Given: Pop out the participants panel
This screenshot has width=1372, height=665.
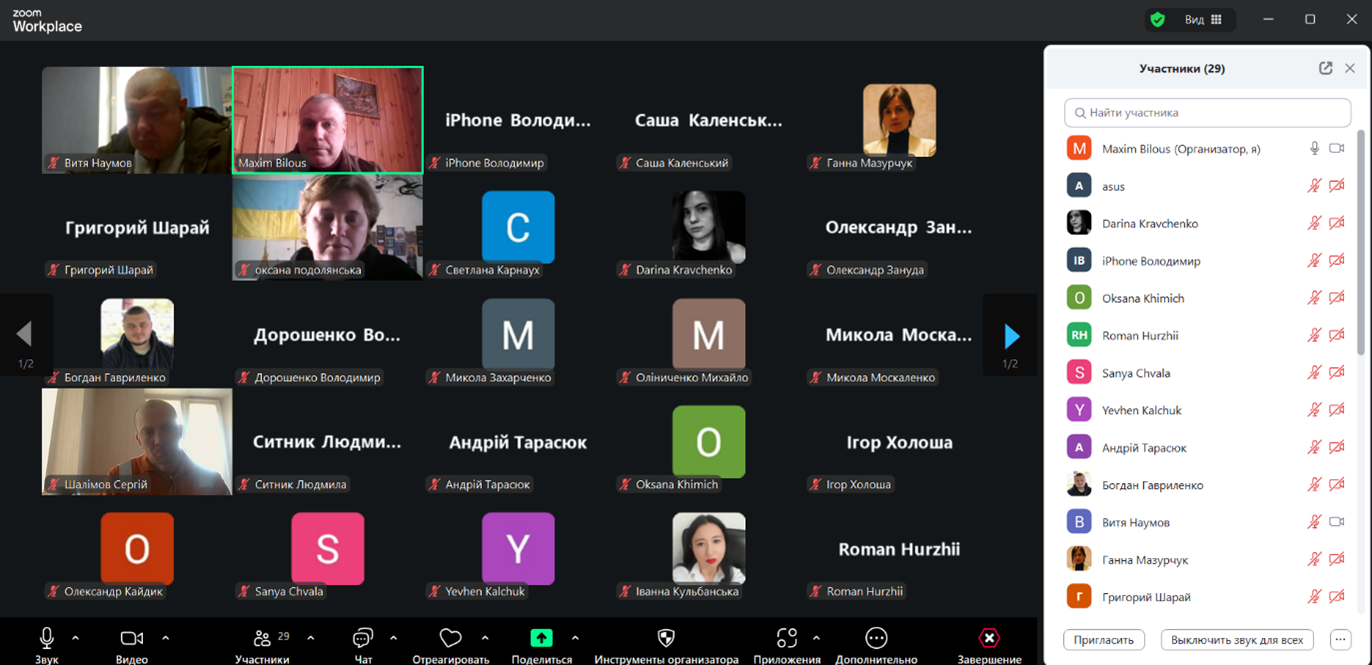Looking at the screenshot, I should (1325, 68).
